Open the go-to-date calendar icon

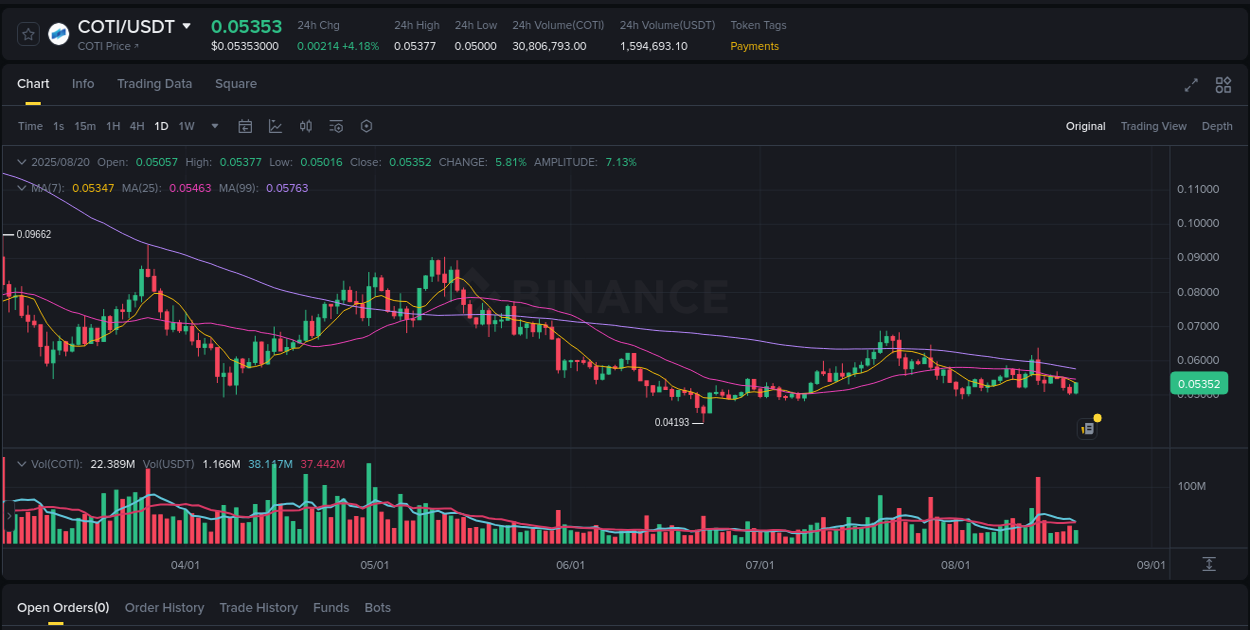click(245, 126)
